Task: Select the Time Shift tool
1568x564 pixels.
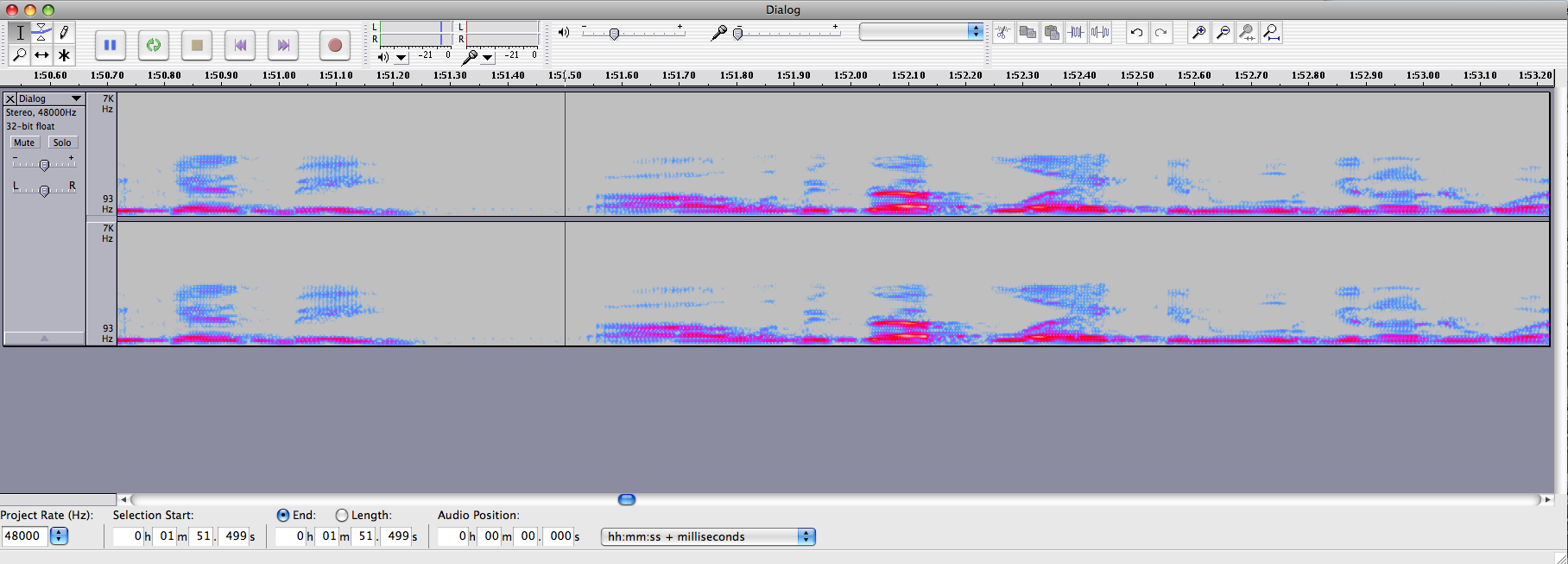Action: point(41,55)
